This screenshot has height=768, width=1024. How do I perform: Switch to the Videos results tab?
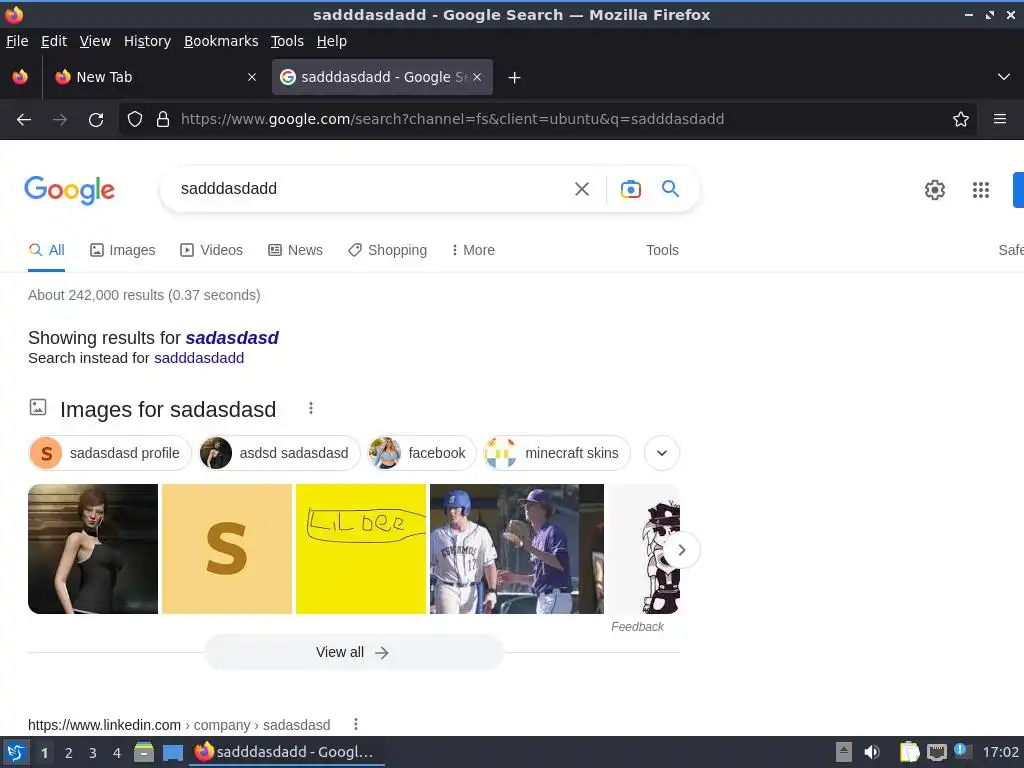point(212,250)
